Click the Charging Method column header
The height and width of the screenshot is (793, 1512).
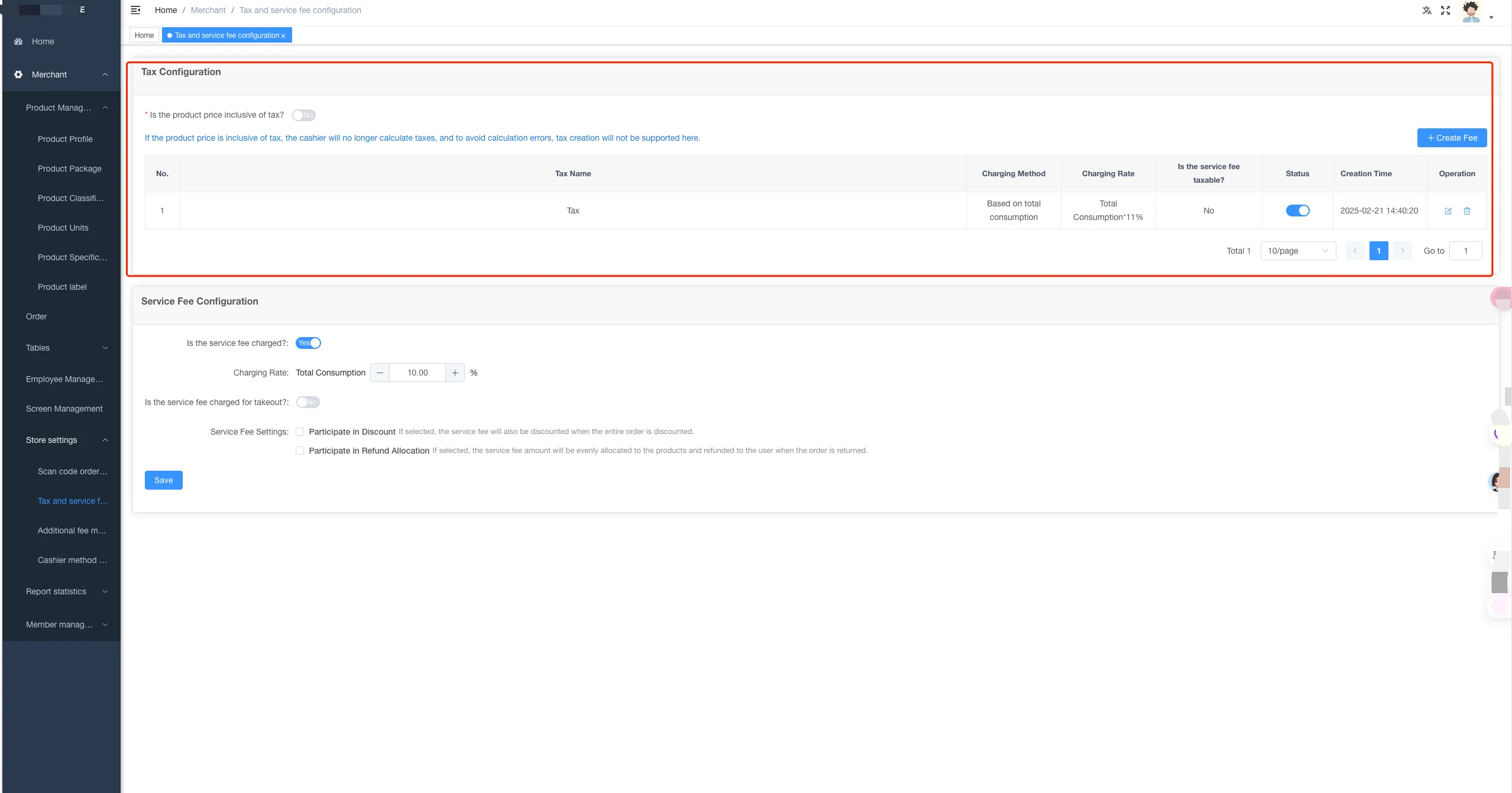[1014, 173]
